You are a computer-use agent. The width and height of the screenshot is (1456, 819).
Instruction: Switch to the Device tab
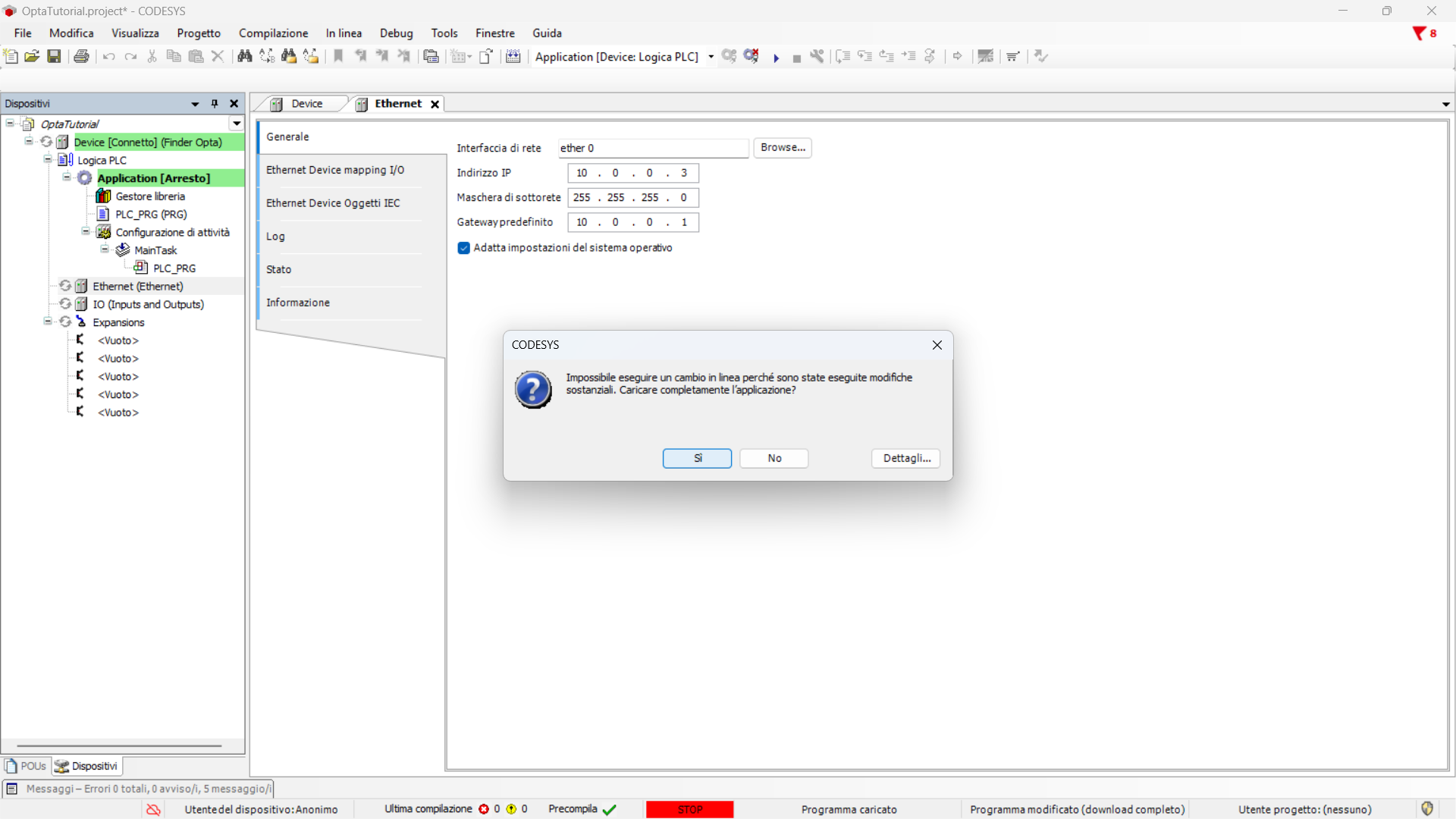(x=306, y=104)
